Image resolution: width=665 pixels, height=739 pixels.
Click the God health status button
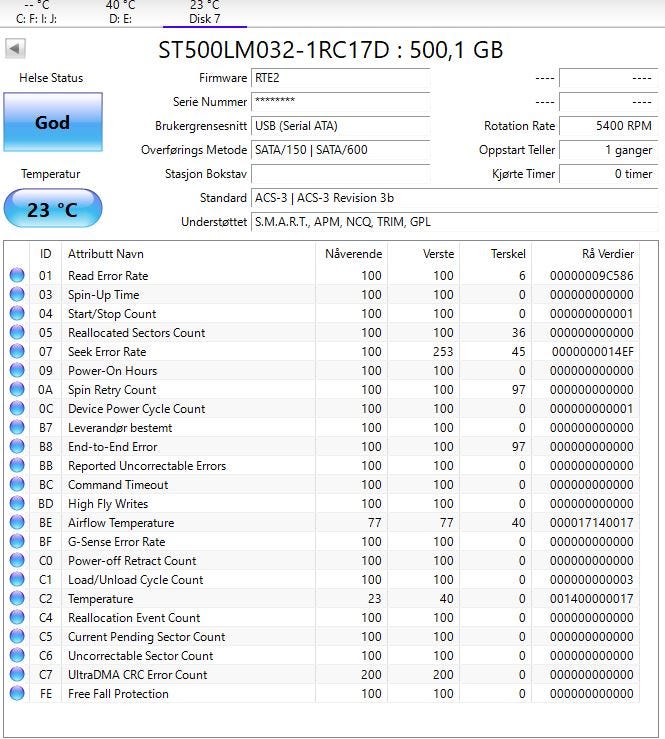click(53, 122)
